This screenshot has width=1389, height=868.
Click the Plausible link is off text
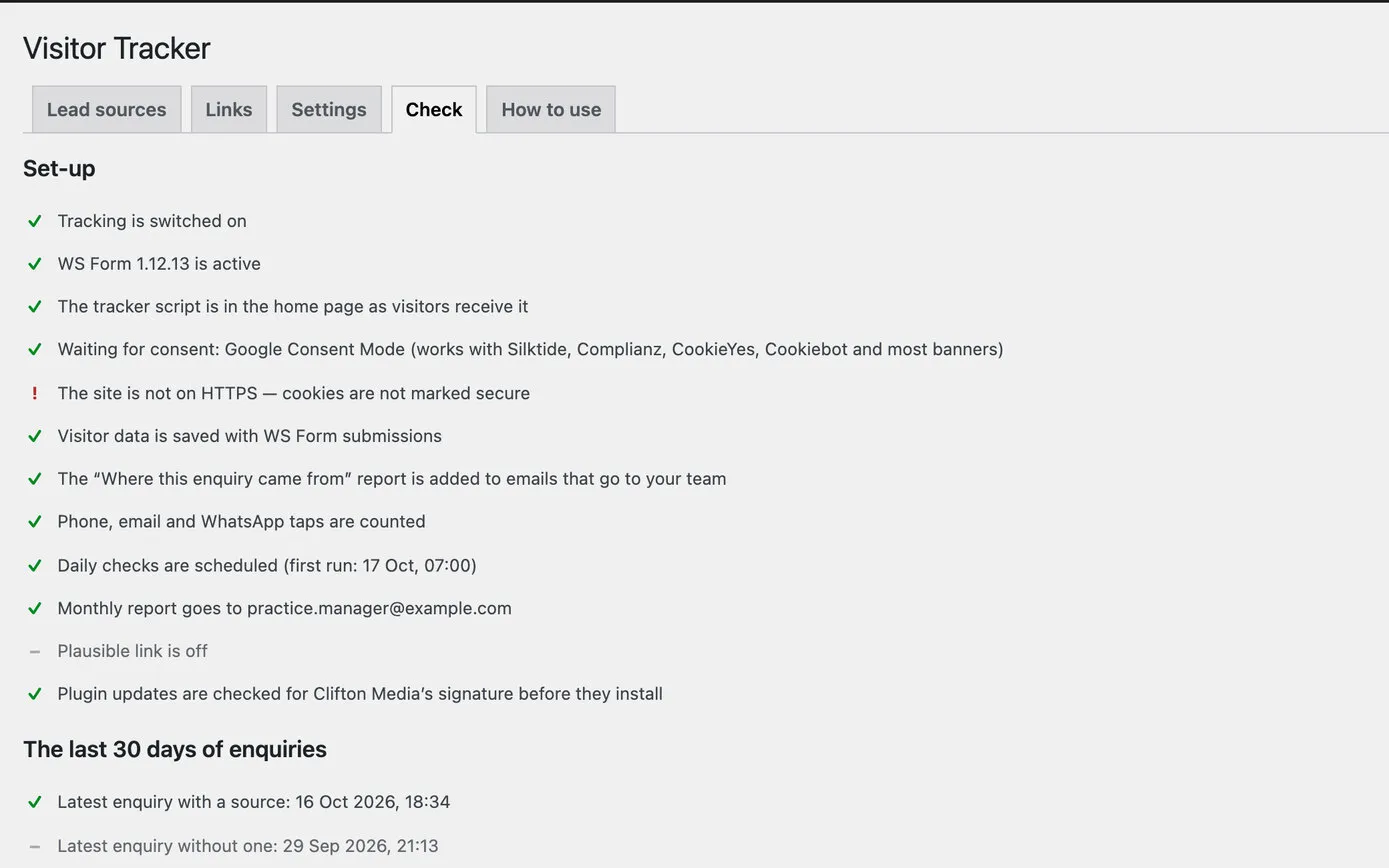pos(132,651)
